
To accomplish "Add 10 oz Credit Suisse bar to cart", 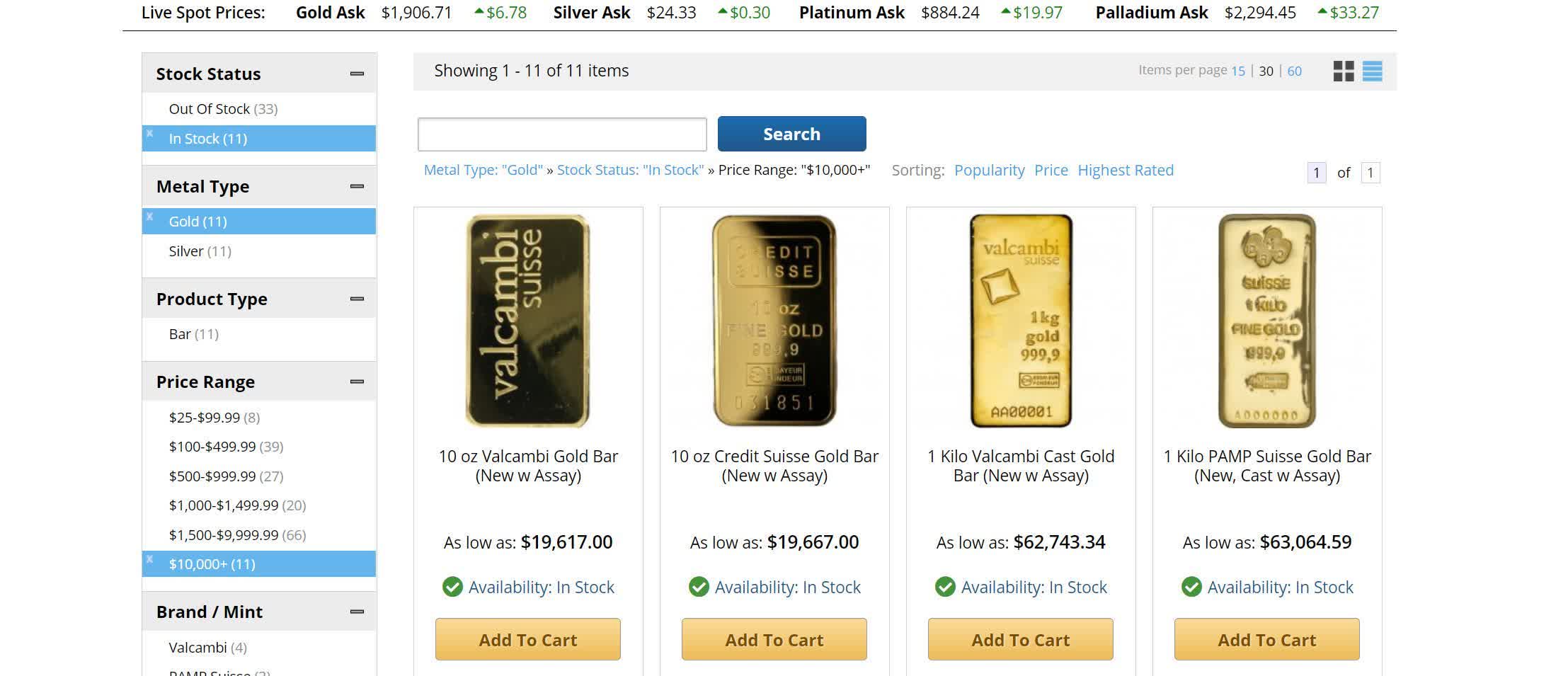I will 774,640.
